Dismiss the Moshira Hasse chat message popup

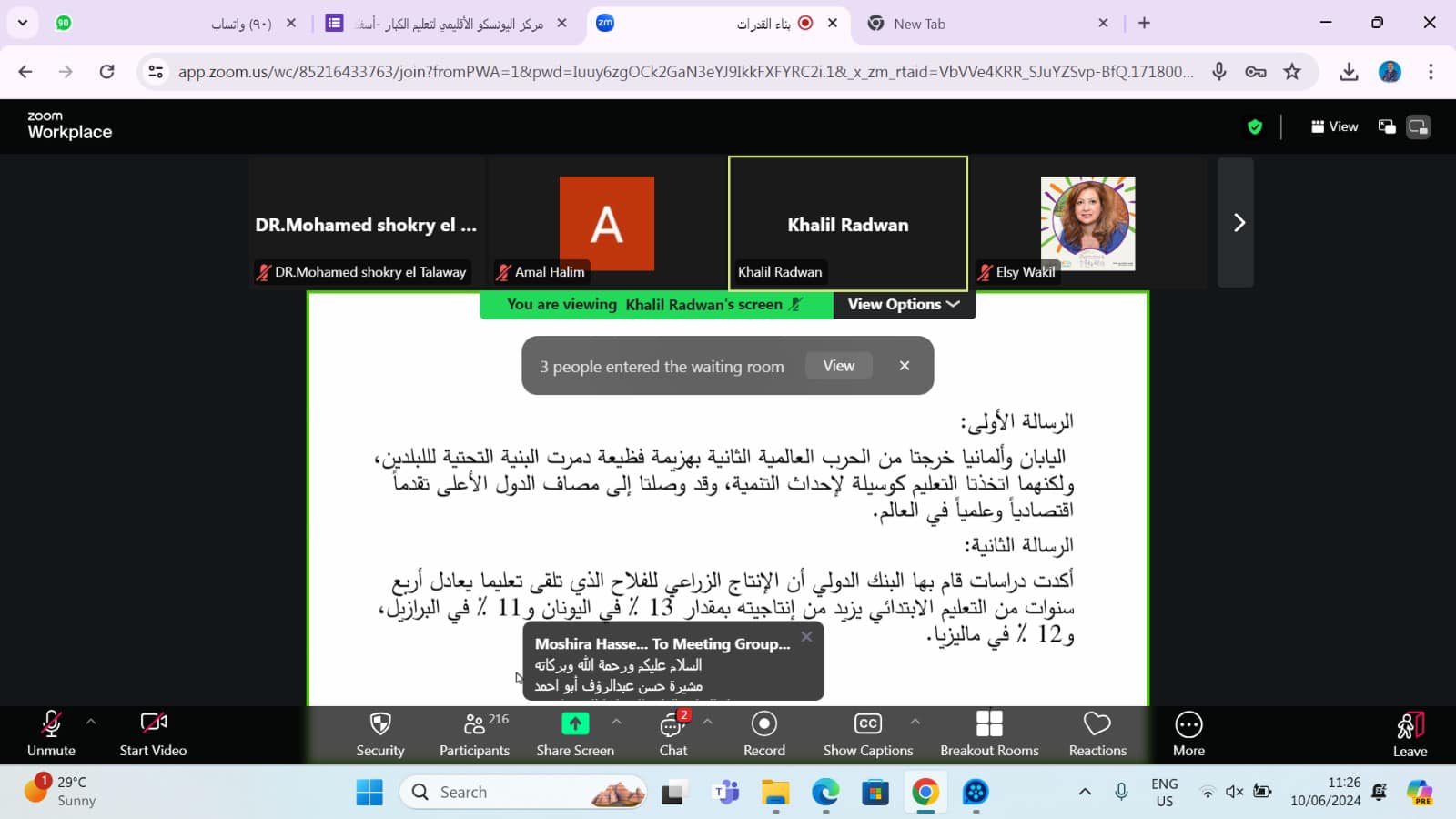(x=806, y=637)
